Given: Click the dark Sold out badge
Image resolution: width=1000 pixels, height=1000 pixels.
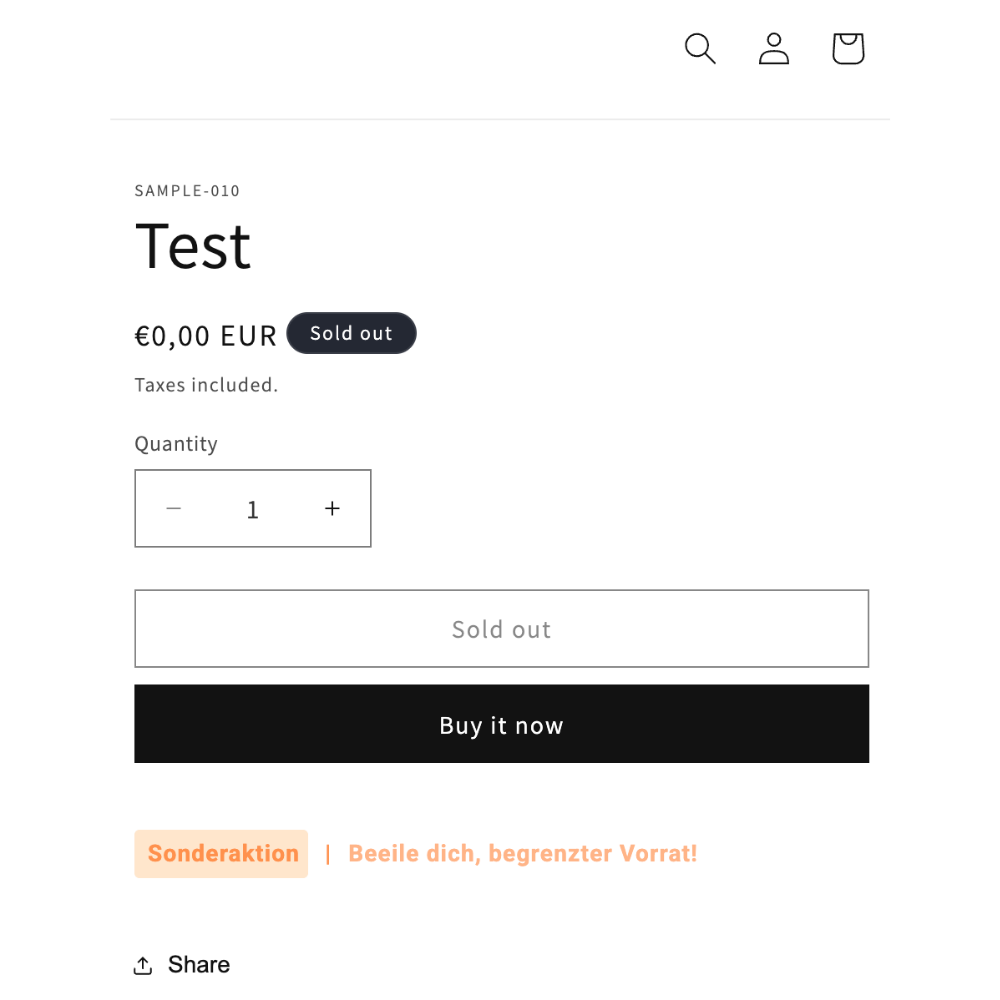Looking at the screenshot, I should click(x=351, y=333).
